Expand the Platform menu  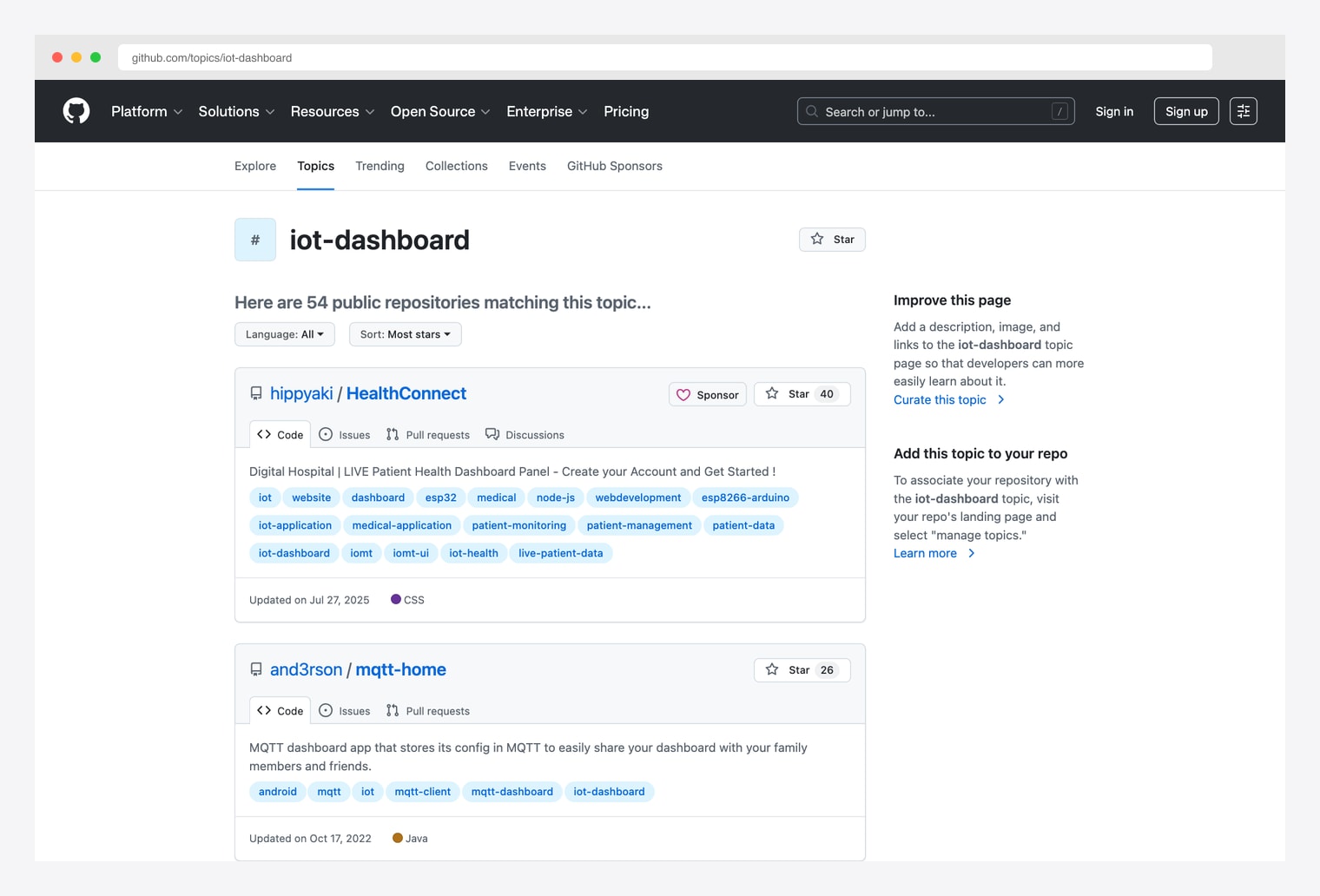(147, 111)
